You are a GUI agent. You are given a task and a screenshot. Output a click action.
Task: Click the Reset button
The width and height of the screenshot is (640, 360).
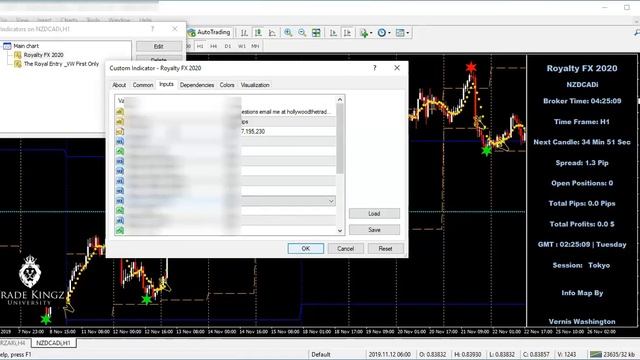click(x=385, y=249)
